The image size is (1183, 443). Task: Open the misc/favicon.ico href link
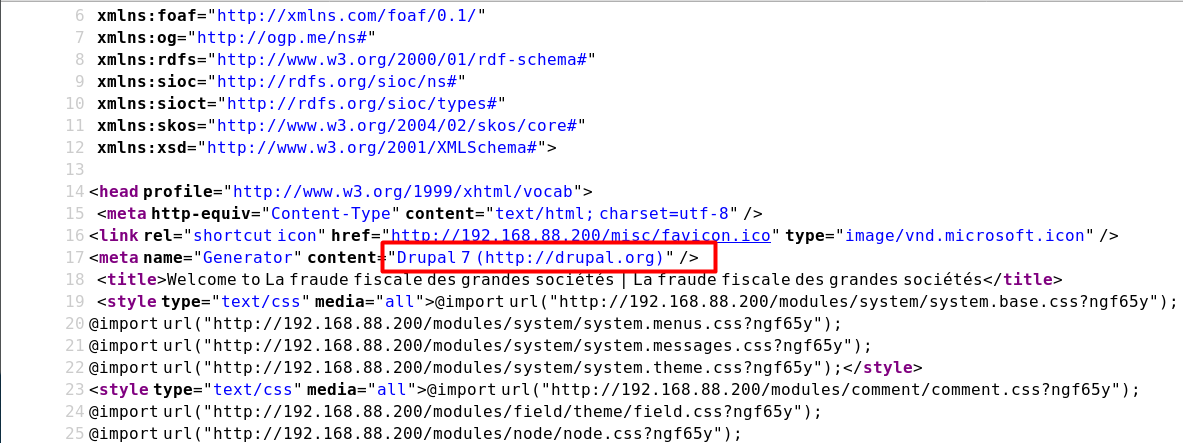pyautogui.click(x=581, y=235)
